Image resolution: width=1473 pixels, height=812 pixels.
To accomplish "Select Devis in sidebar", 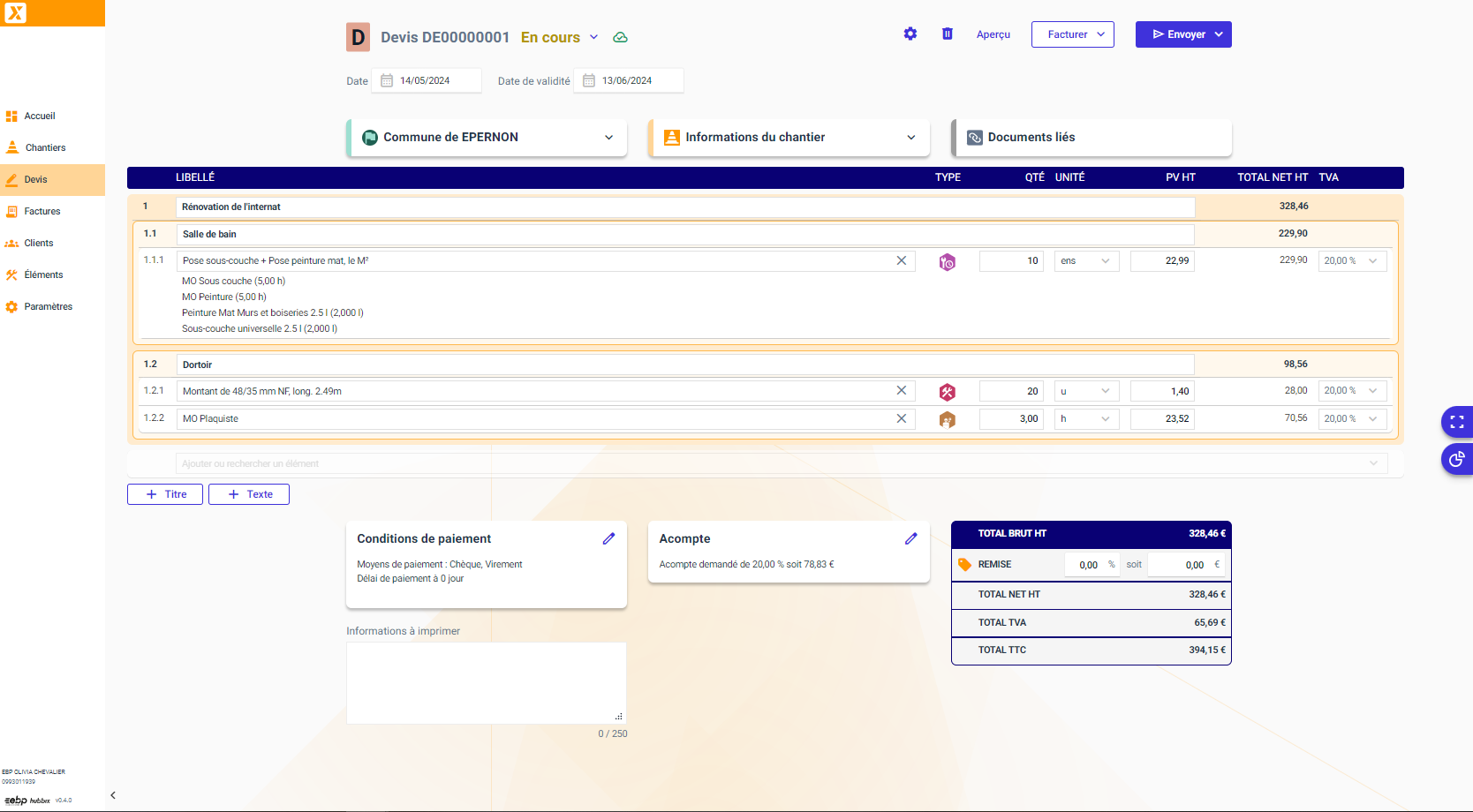I will [x=52, y=179].
